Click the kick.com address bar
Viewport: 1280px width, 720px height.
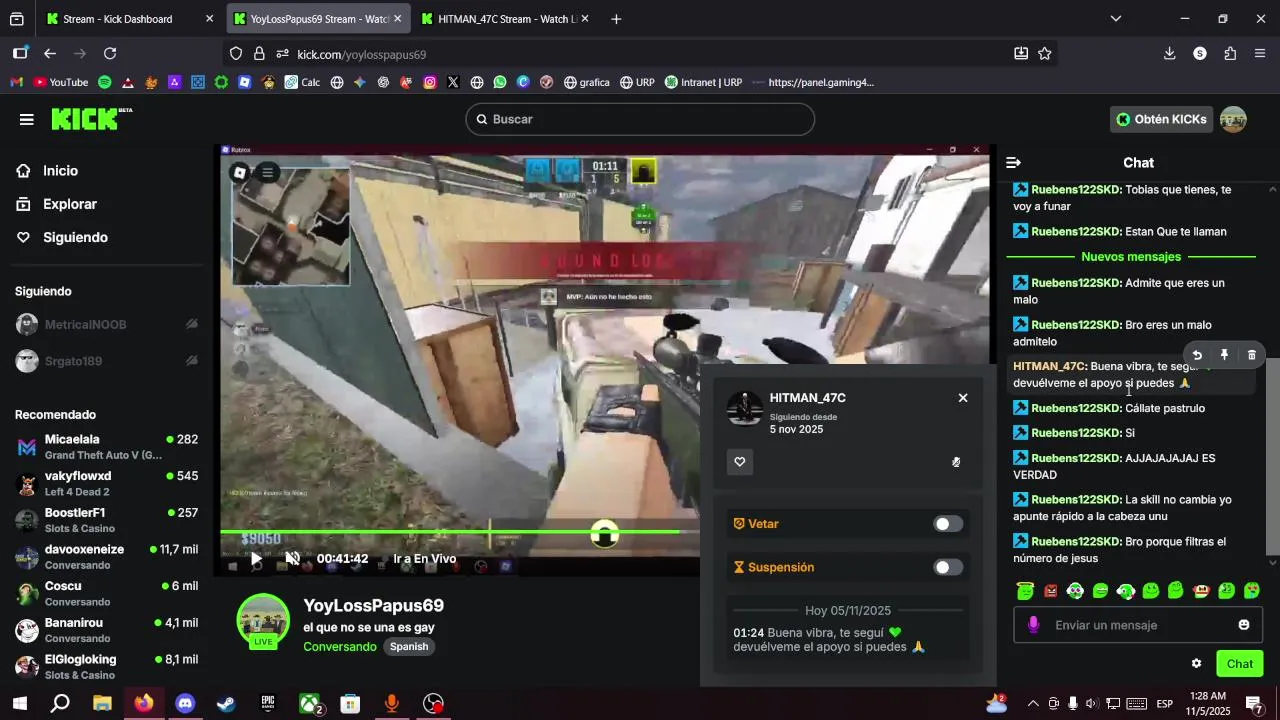(x=640, y=54)
